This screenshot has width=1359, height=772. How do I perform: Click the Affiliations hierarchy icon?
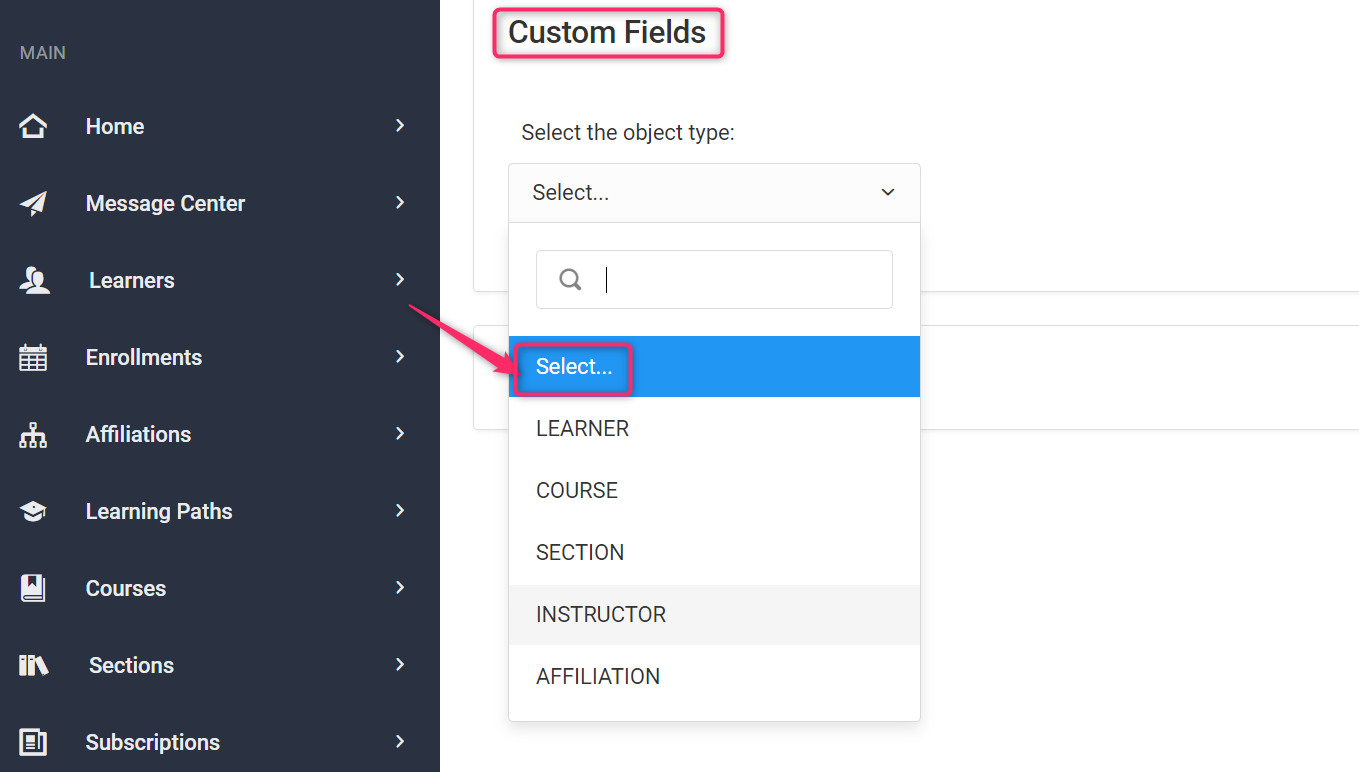coord(33,435)
